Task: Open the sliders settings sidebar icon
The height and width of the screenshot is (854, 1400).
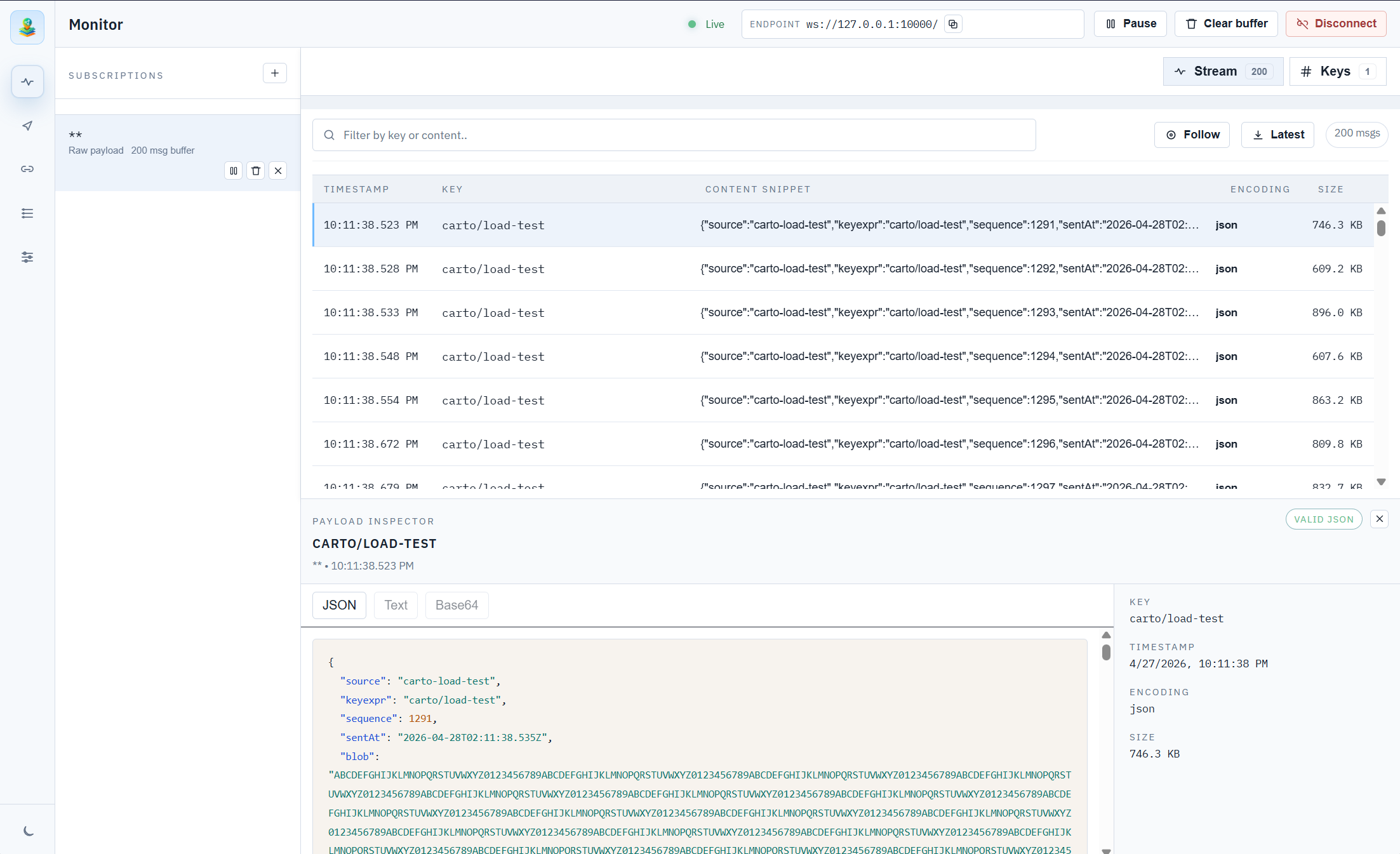Action: [x=27, y=257]
